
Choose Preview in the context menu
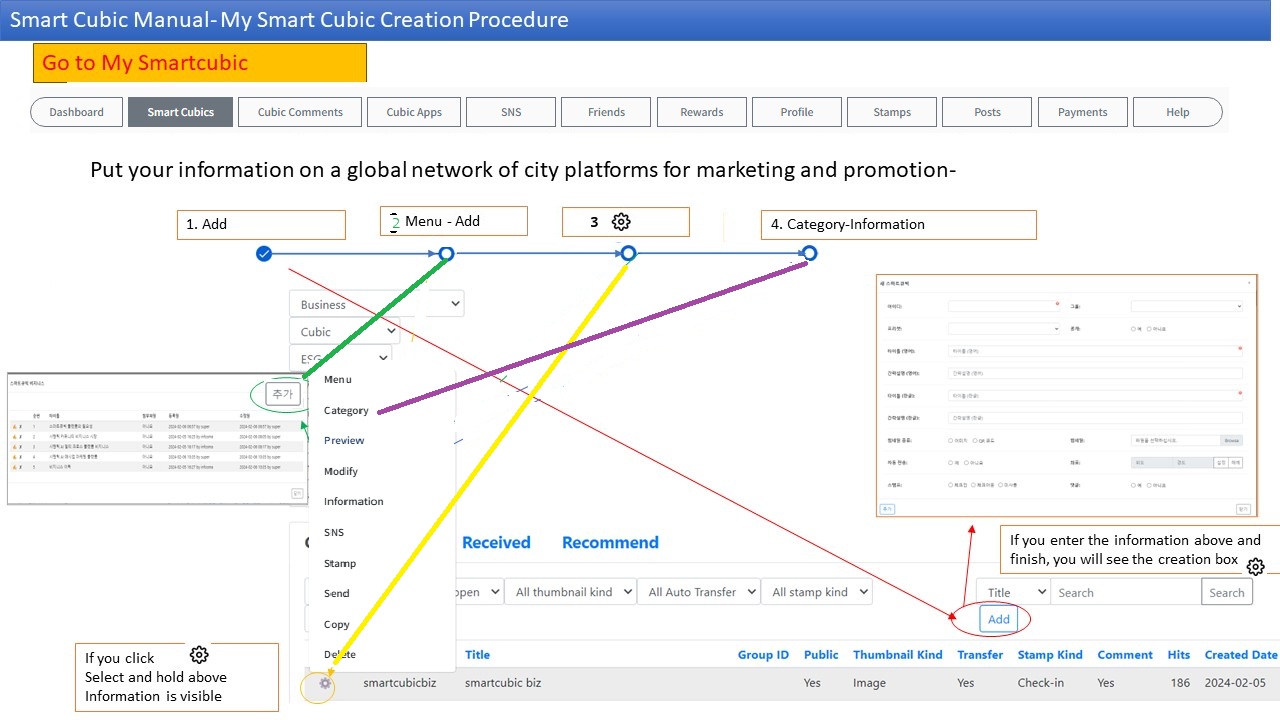click(x=344, y=440)
